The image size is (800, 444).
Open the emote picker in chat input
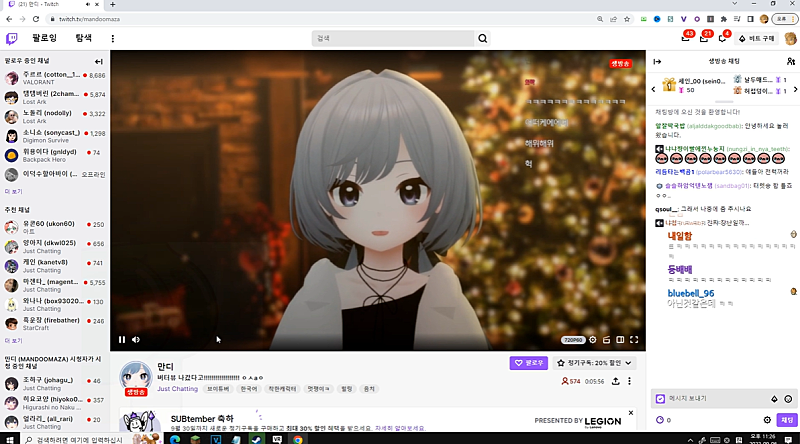click(788, 399)
